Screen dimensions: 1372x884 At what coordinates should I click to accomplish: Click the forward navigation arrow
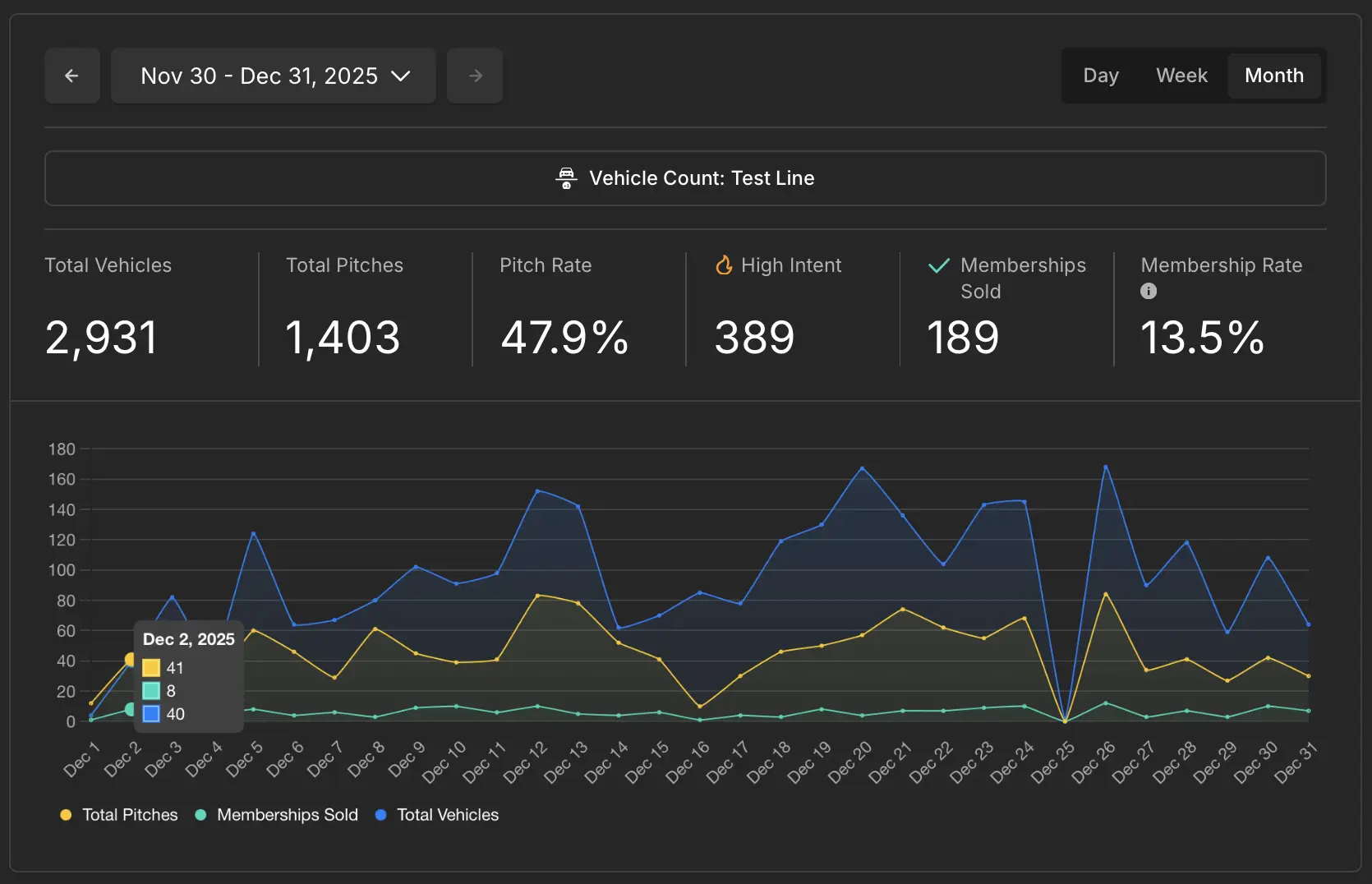(475, 76)
